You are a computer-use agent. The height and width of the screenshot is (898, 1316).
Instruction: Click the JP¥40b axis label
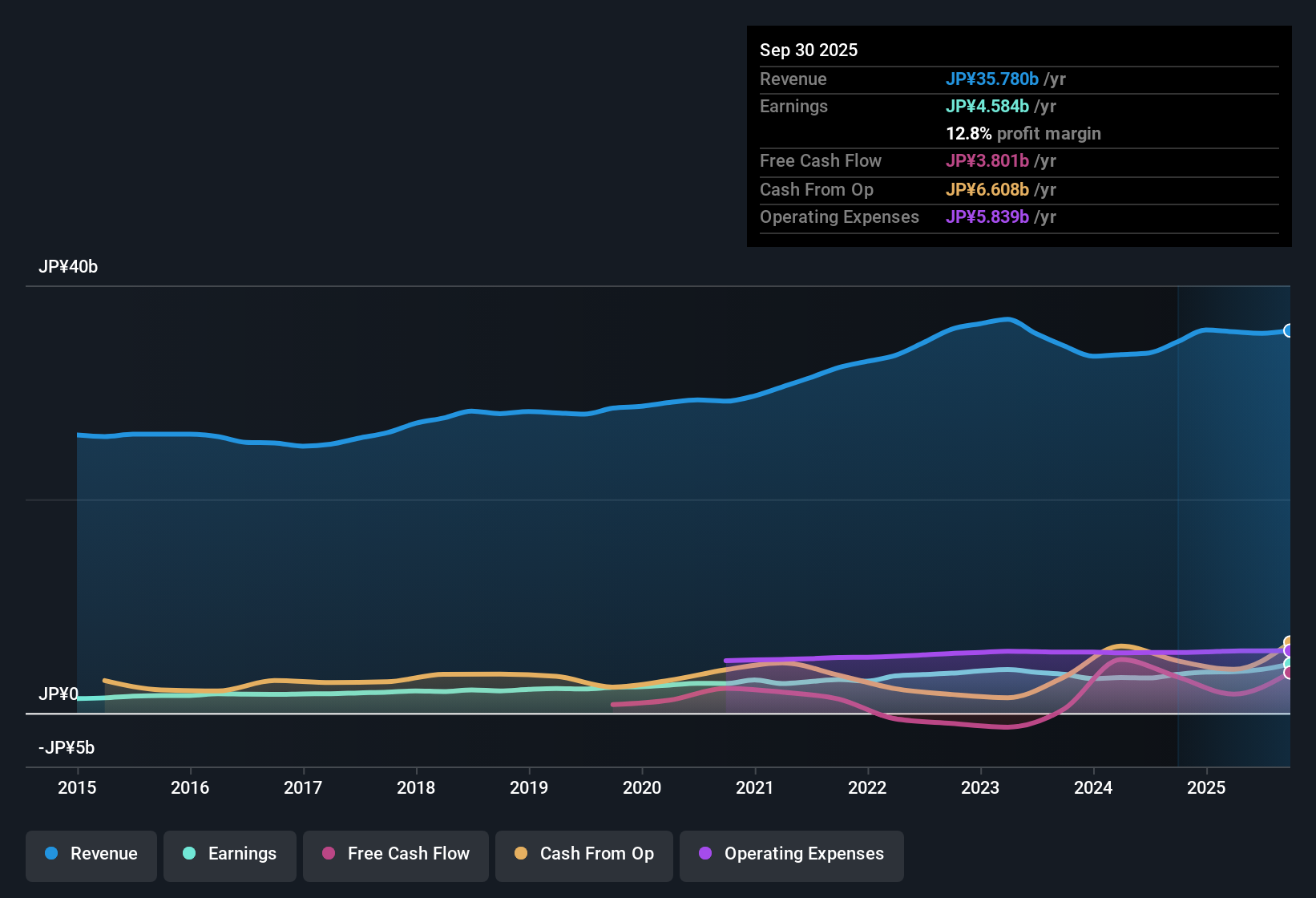click(x=68, y=267)
